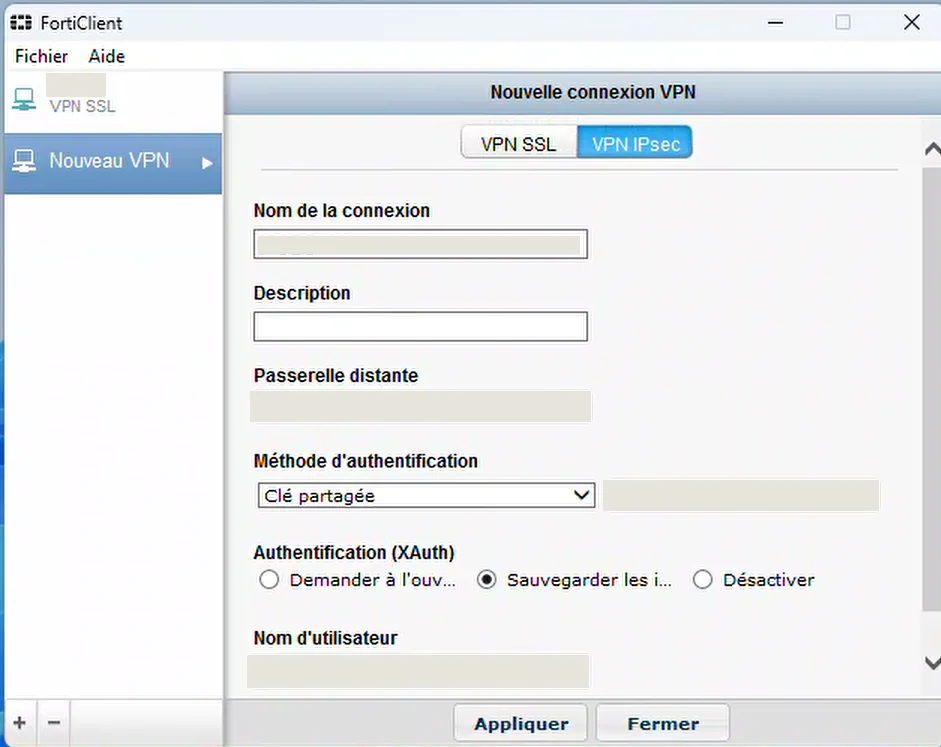
Task: Click the Nom de la connexion field
Action: [420, 244]
